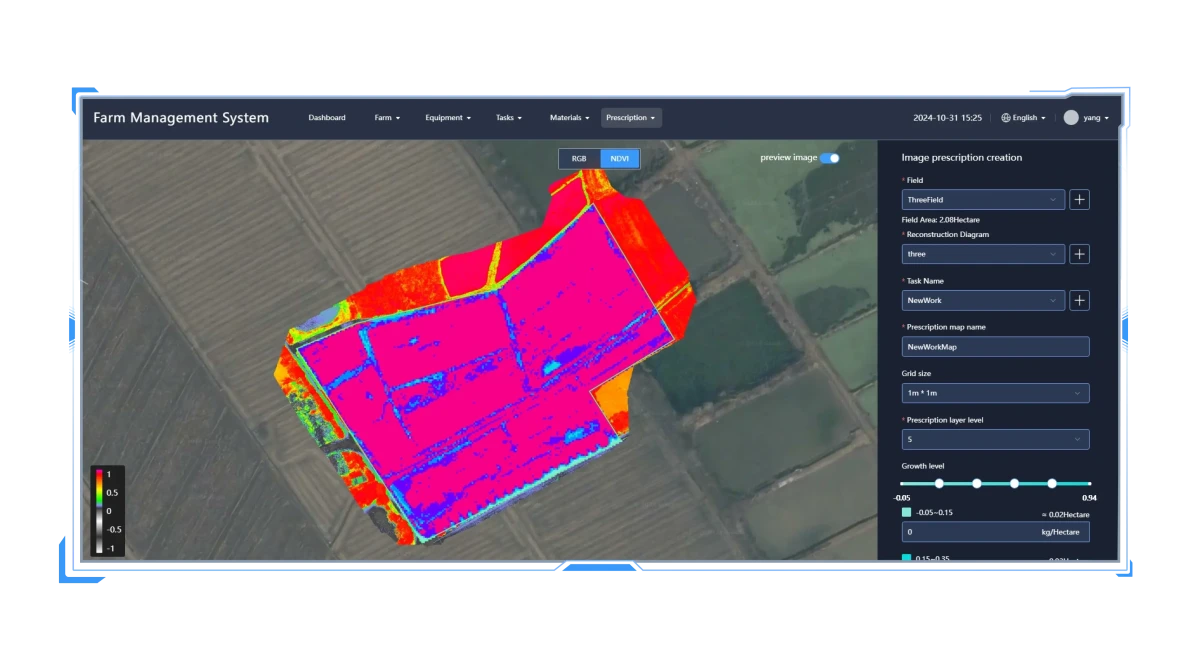
Task: Click the third Growth level slider handle
Action: [x=1015, y=483]
